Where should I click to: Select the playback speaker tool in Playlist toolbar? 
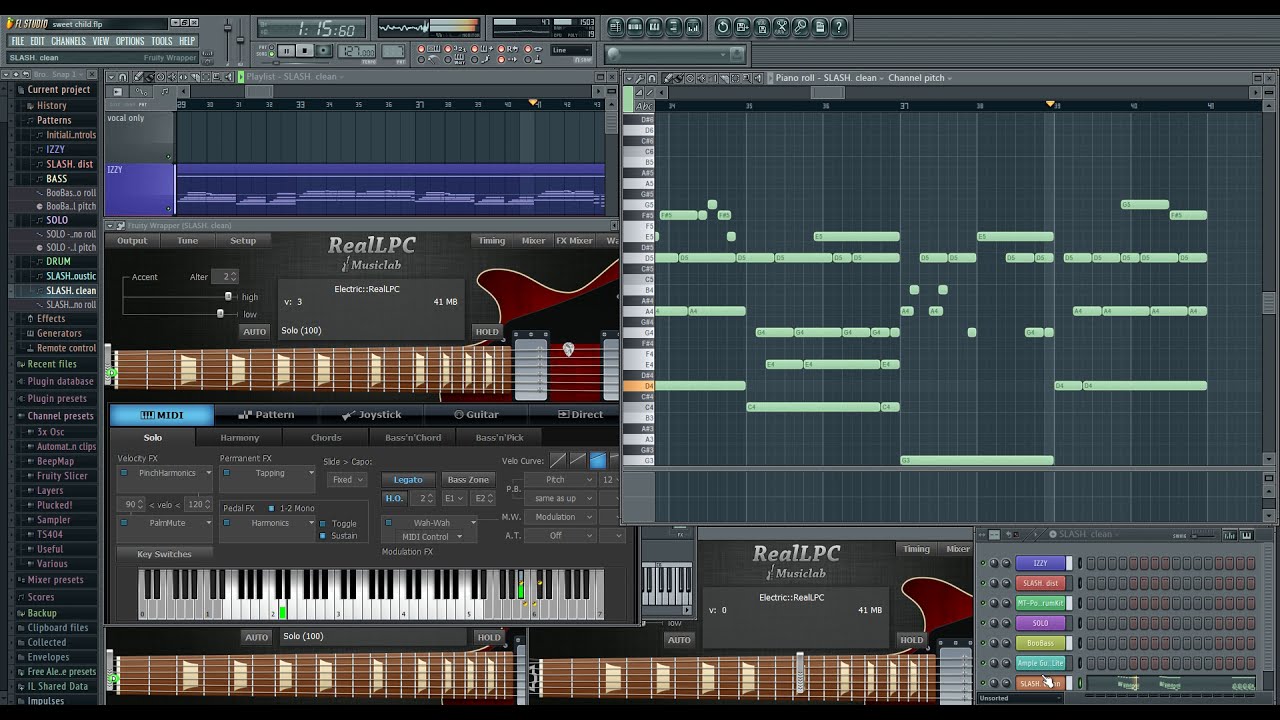point(229,77)
